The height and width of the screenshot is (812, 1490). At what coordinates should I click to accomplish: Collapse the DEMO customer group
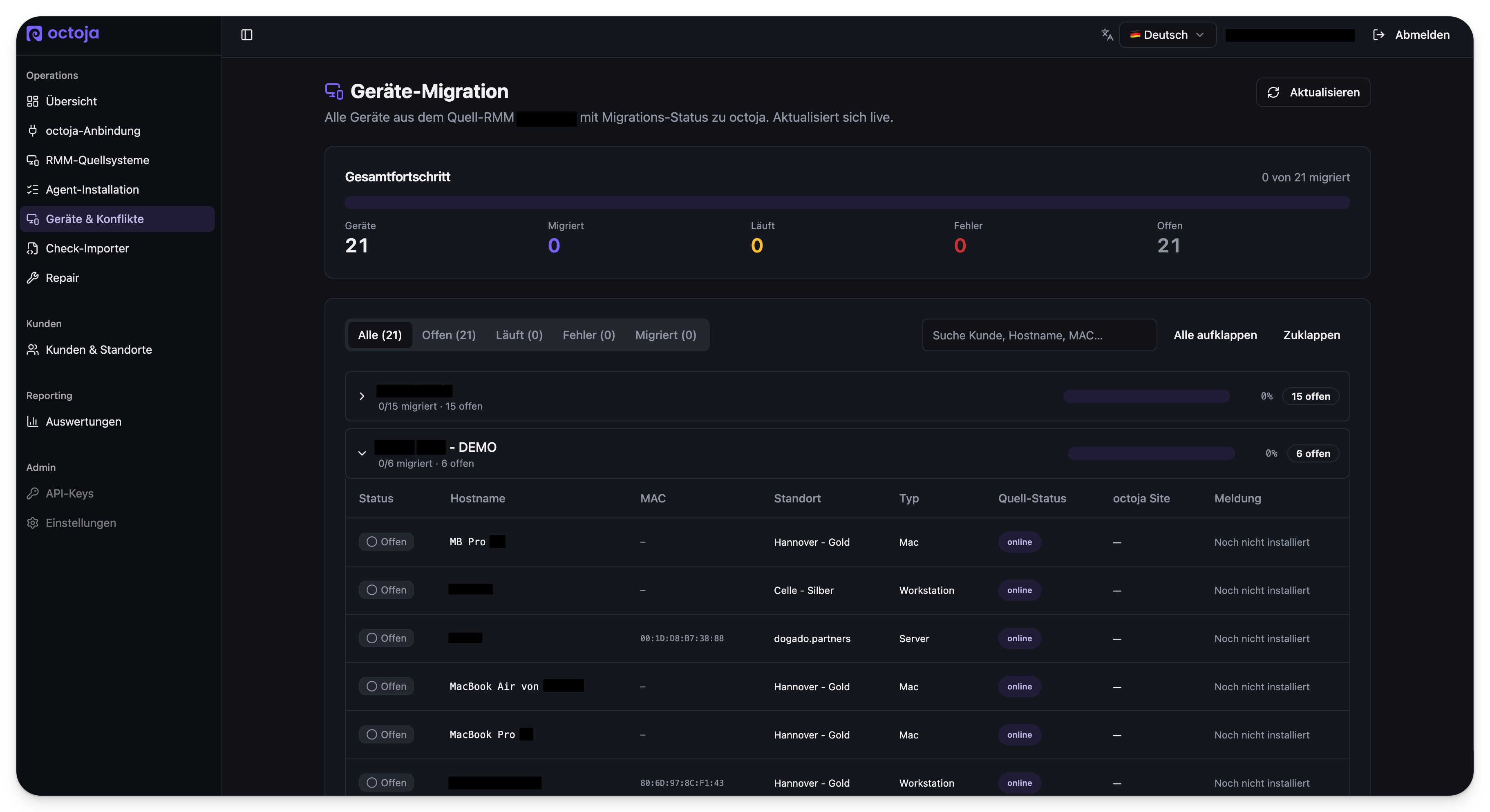[362, 453]
